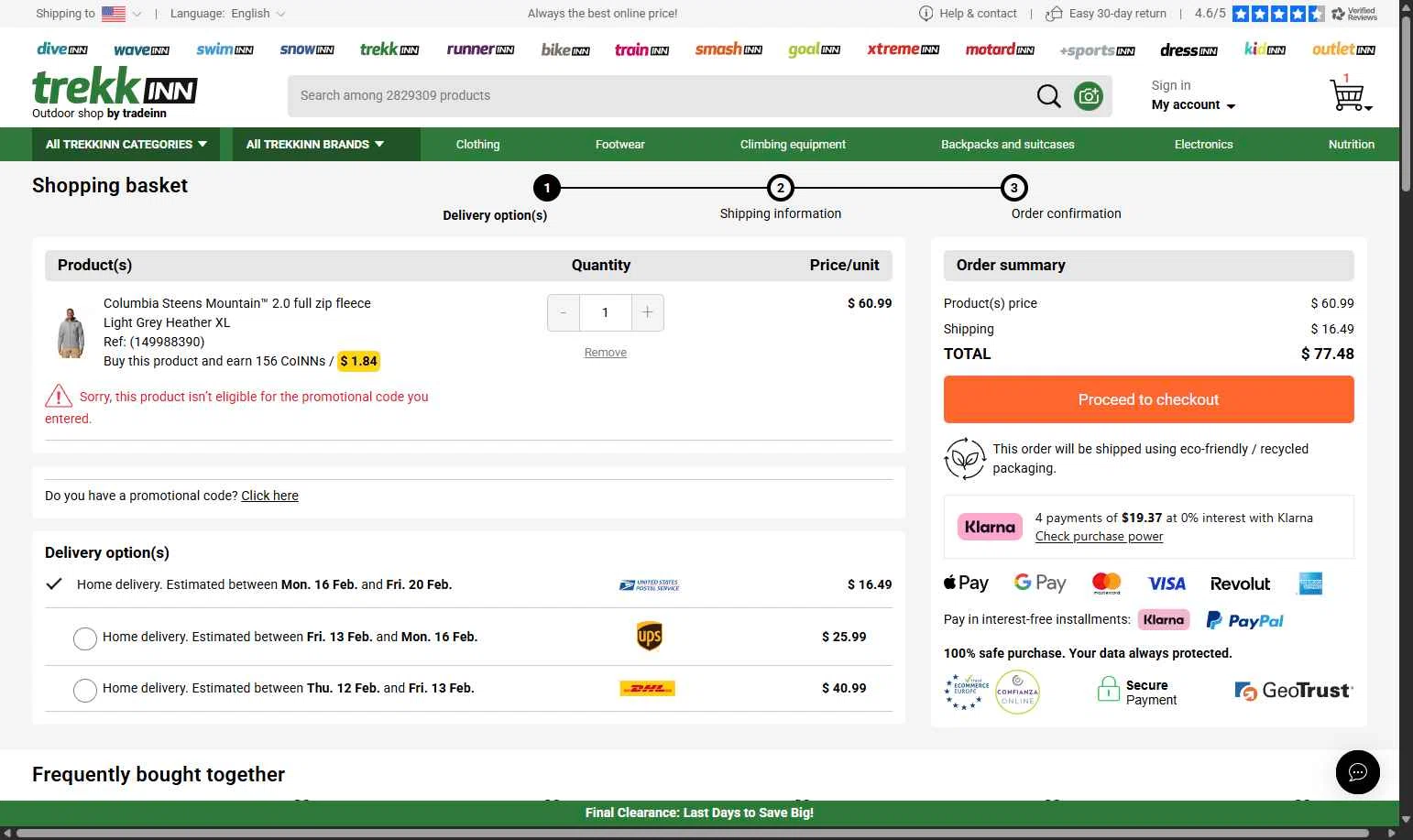Click the green camera image search icon
Viewport: 1413px width, 840px height.
[x=1089, y=95]
